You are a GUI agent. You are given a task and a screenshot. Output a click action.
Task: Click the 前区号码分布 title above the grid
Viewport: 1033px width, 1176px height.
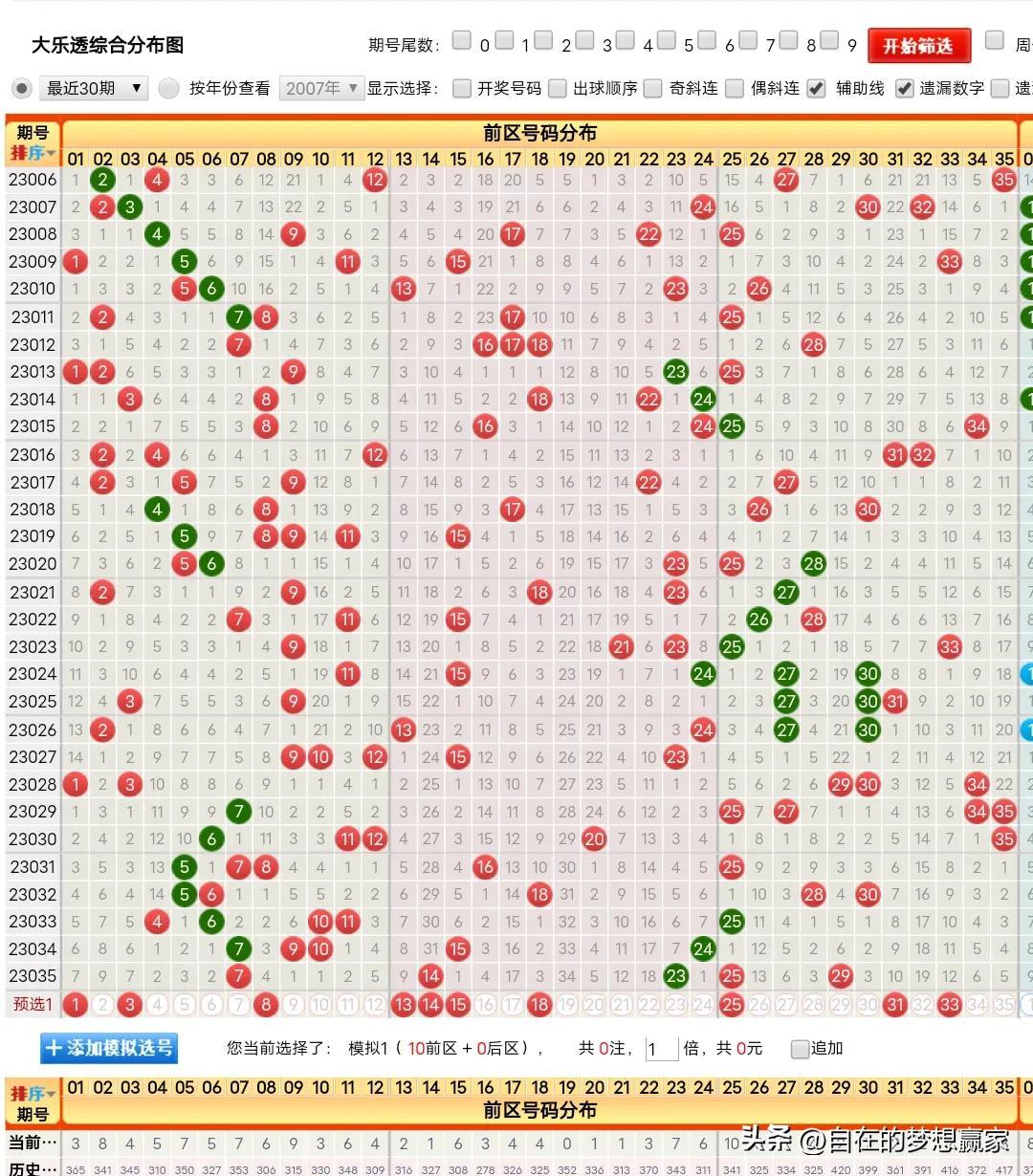(x=539, y=133)
